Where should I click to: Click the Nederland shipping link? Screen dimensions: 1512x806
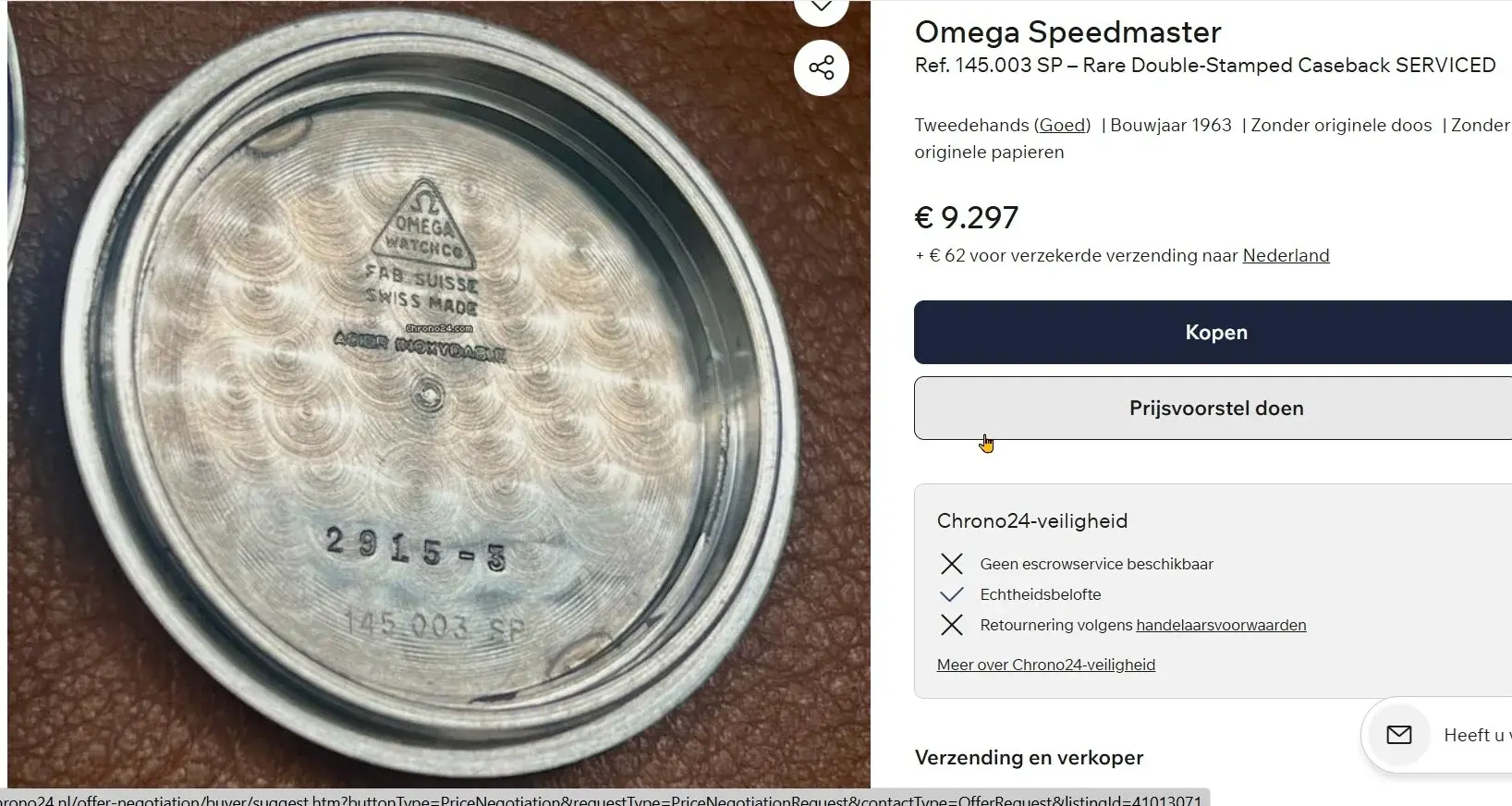(1286, 255)
